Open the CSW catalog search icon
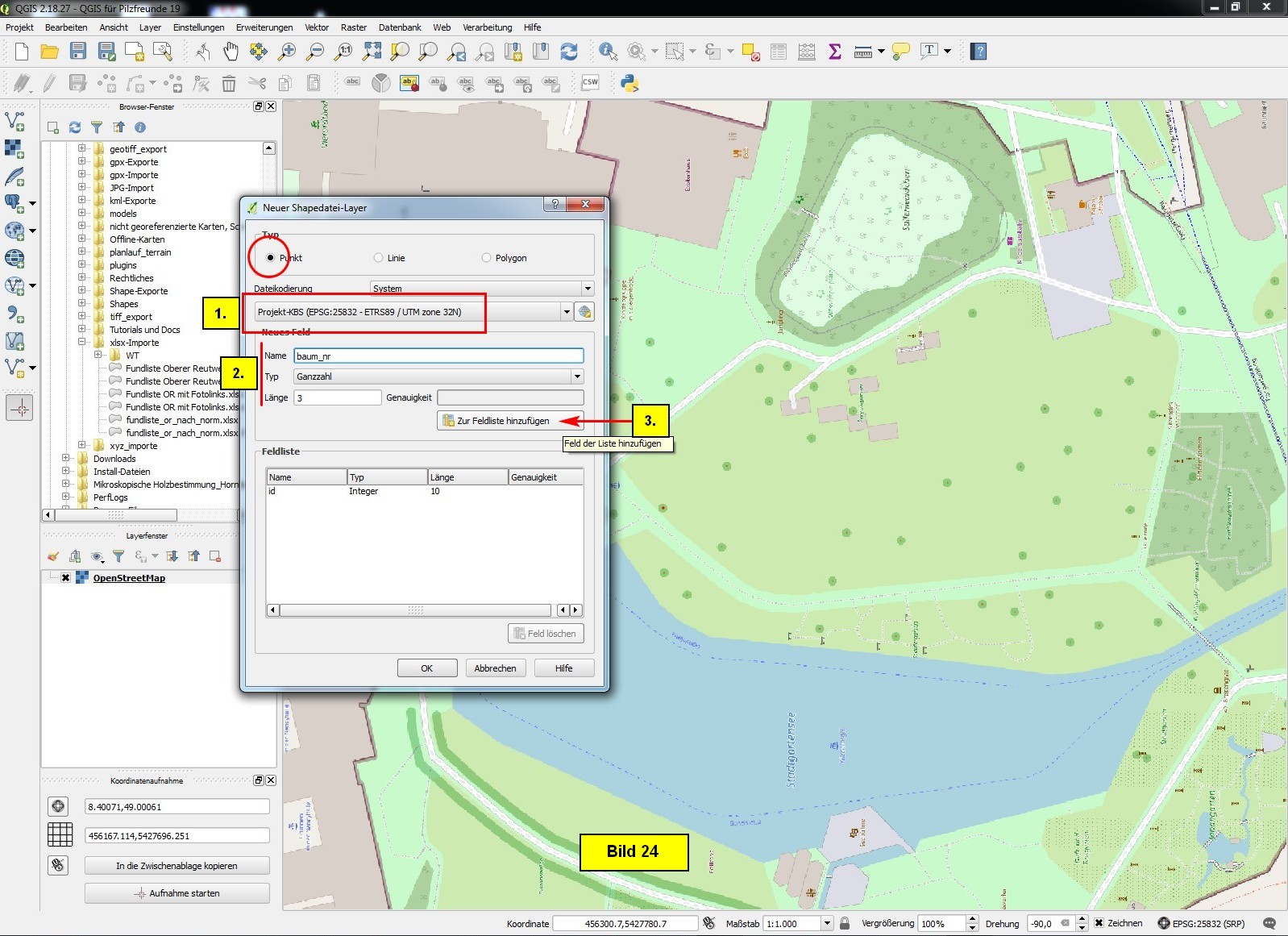Screen dimensions: 1288x936 [590, 82]
